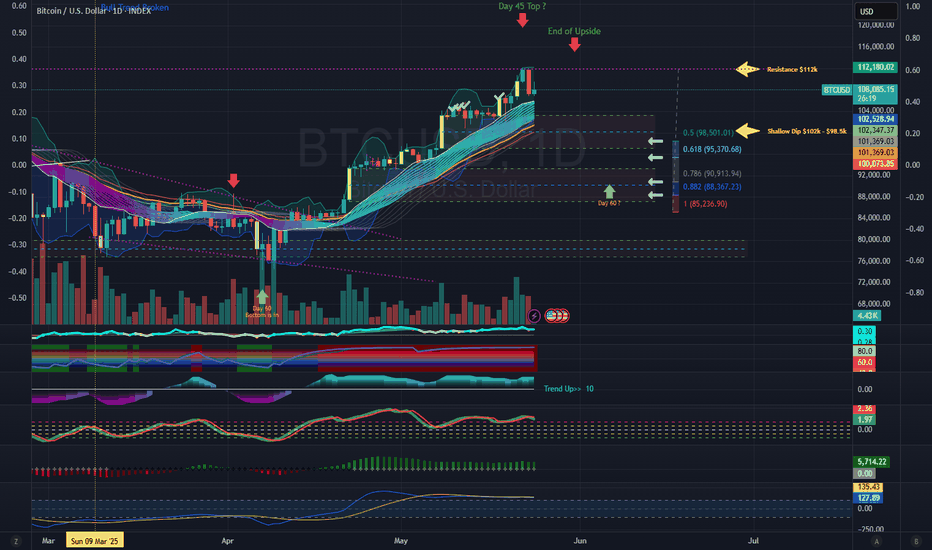This screenshot has width=932, height=550.
Task: Toggle the A auto-scale button
Action: [x=876, y=541]
